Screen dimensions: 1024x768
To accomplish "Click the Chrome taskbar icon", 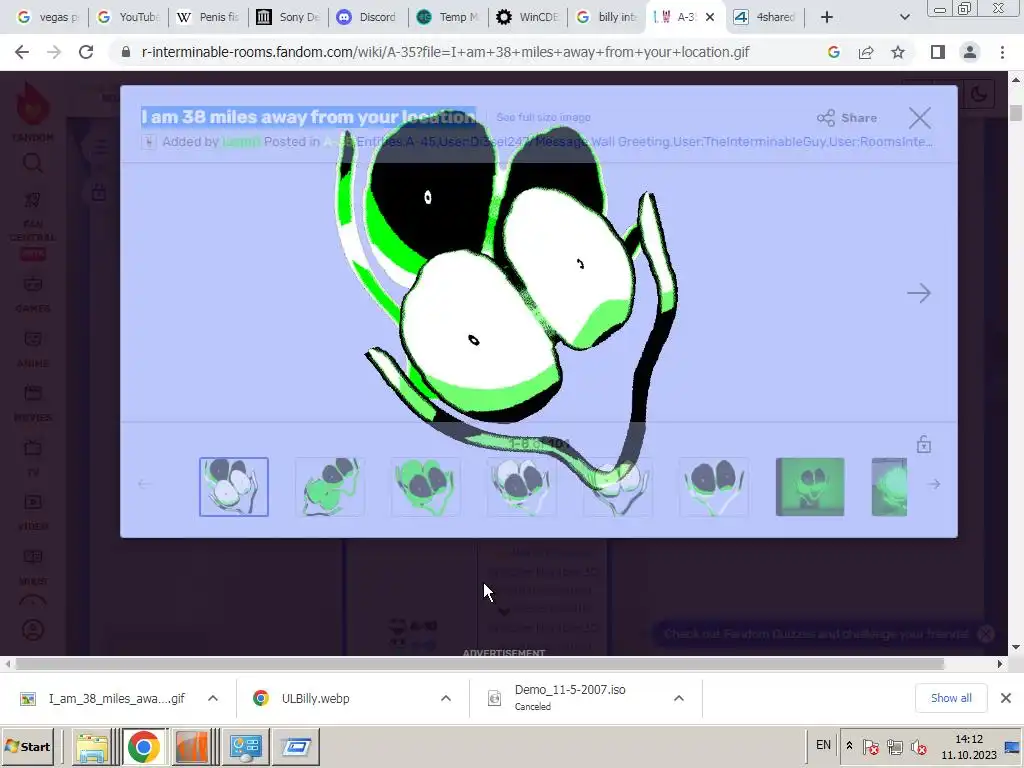I will (x=144, y=746).
